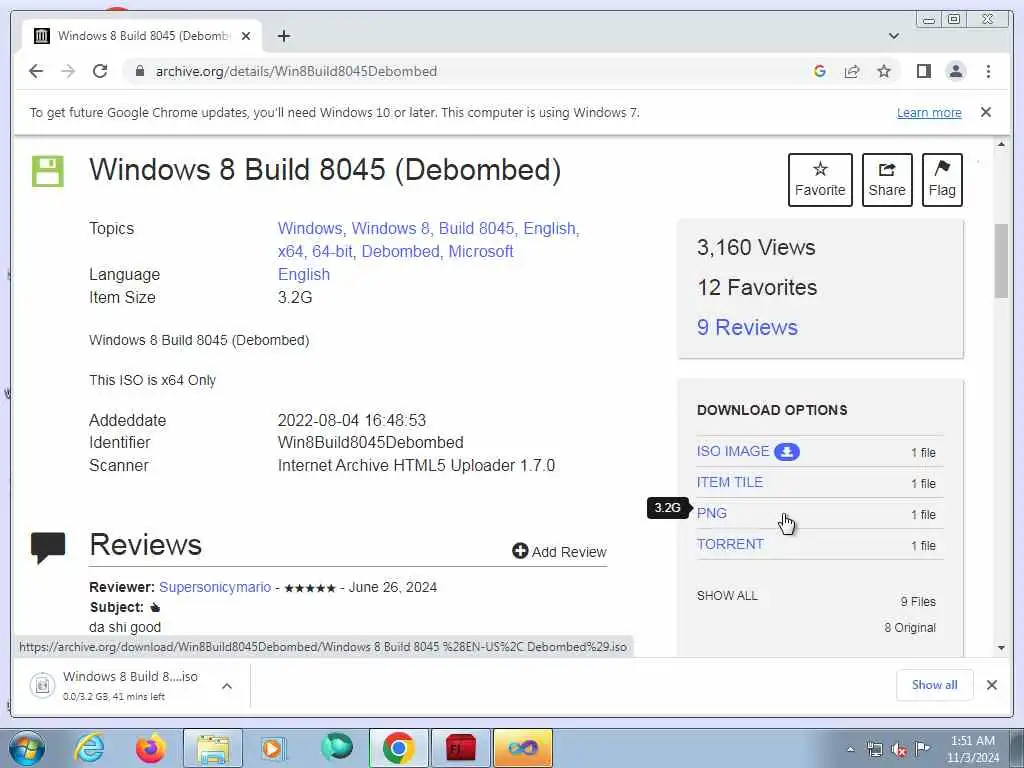Click the muted volume tray icon
Screen dimensions: 1024x768
[x=899, y=750]
